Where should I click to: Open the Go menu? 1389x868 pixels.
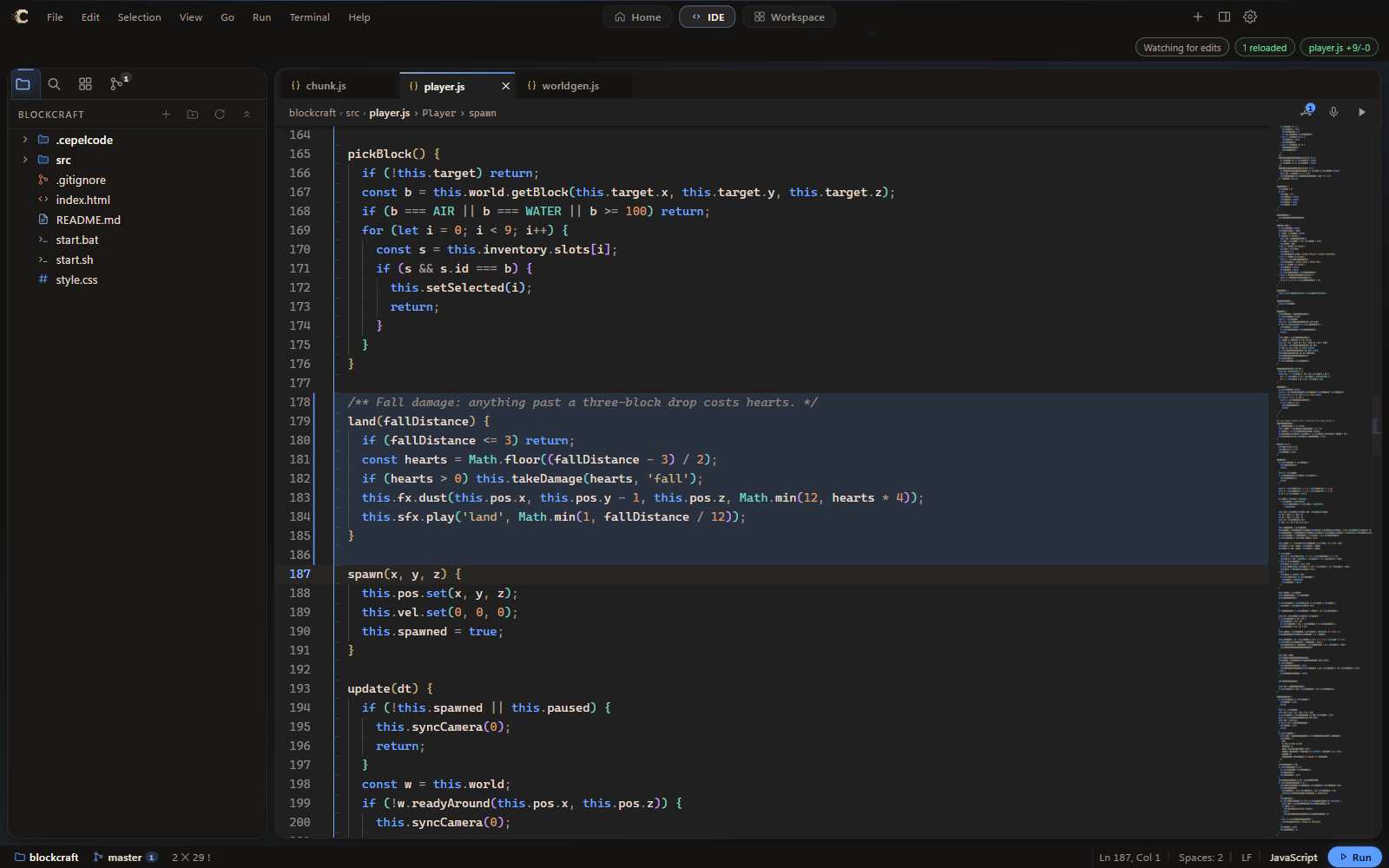pos(227,17)
